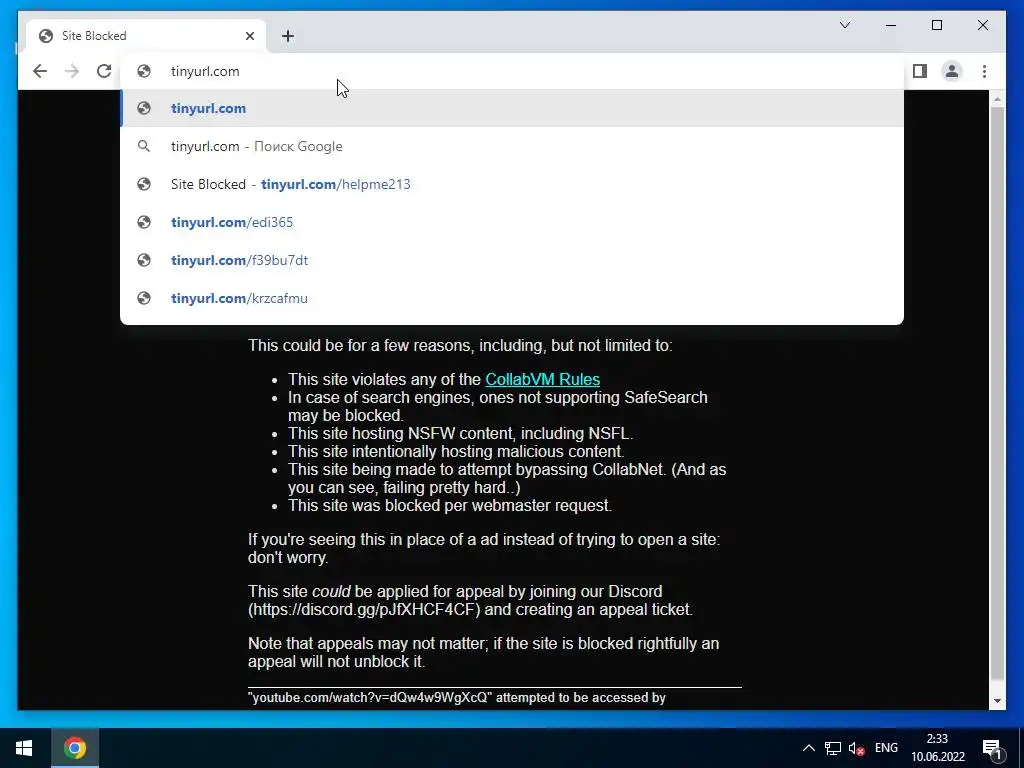This screenshot has height=768, width=1024.
Task: Show hidden tray icons chevron
Action: tap(808, 748)
